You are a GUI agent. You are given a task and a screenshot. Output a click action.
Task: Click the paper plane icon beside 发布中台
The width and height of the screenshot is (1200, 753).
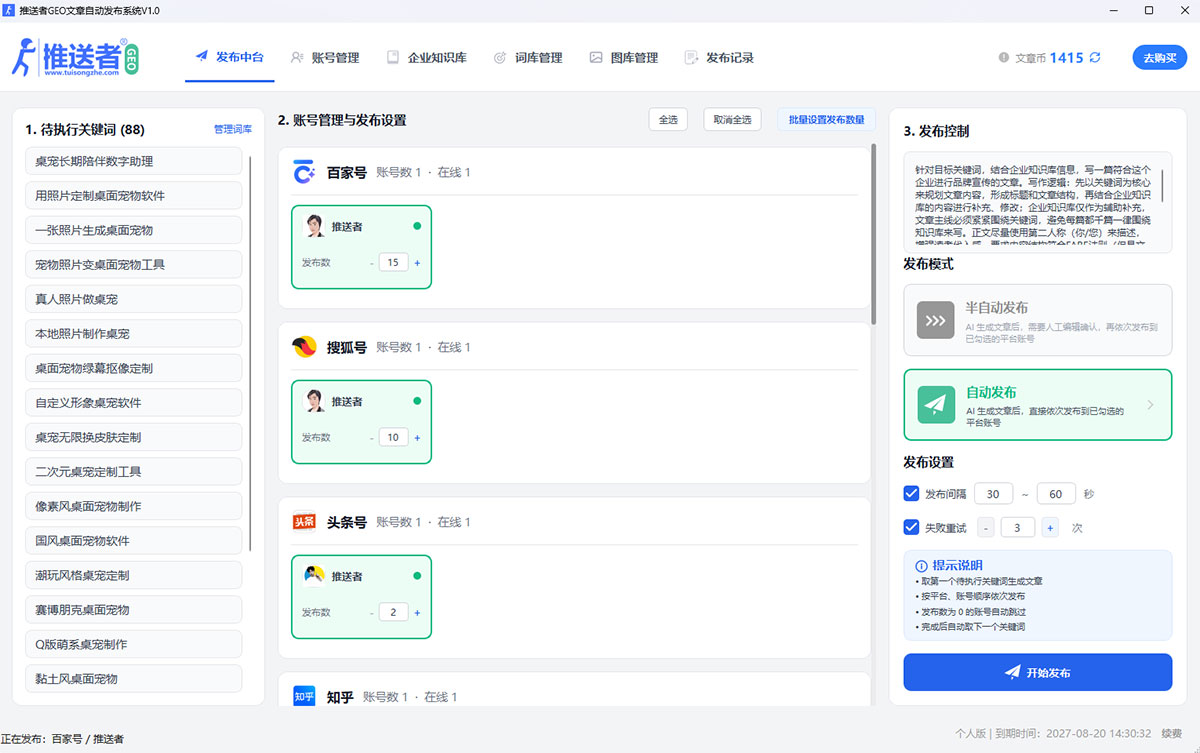(202, 57)
